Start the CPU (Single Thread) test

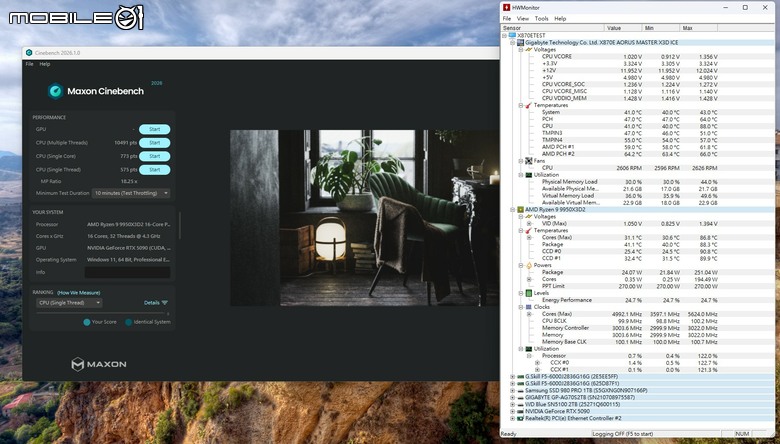click(154, 170)
